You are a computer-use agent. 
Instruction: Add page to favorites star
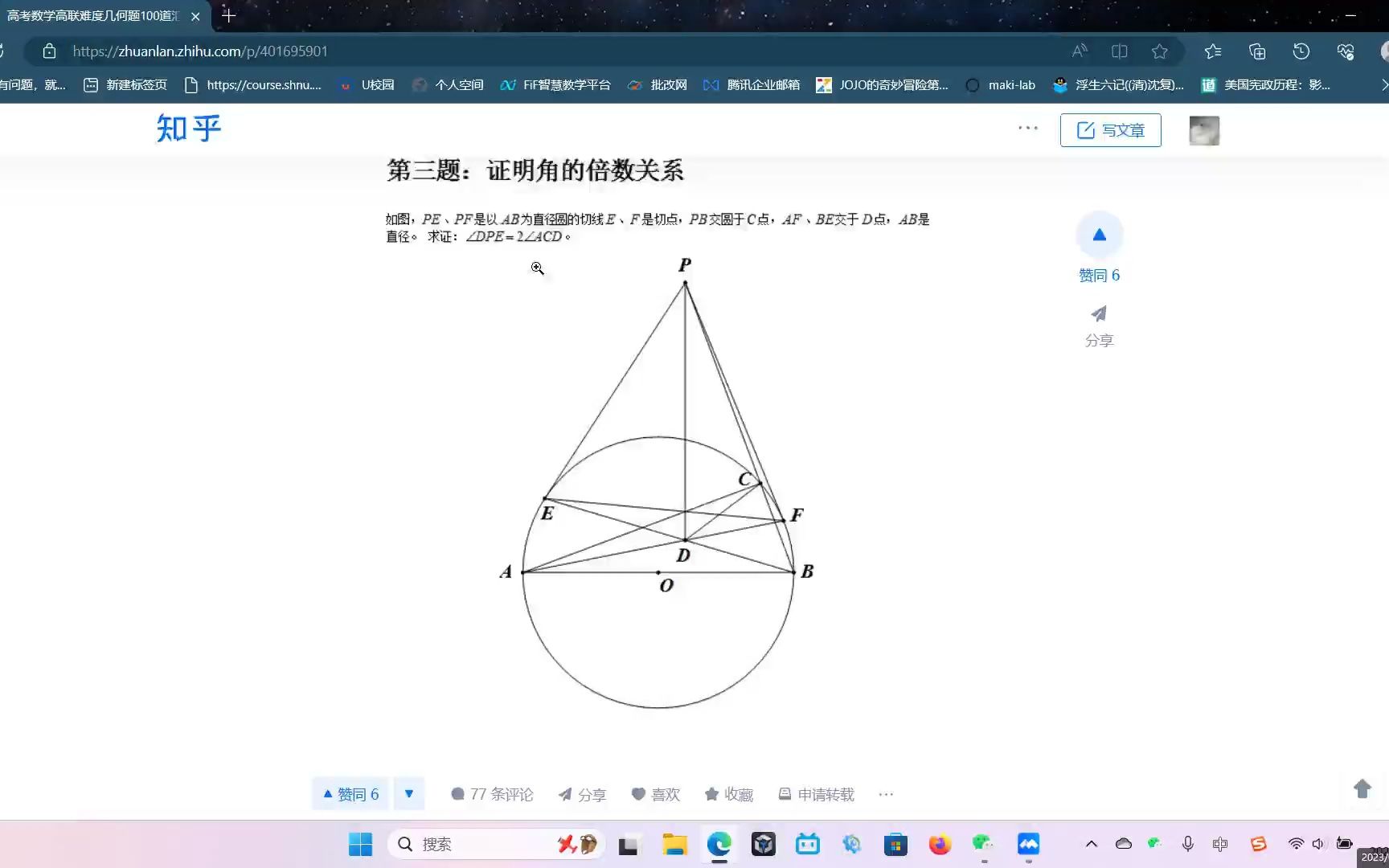point(1159,51)
